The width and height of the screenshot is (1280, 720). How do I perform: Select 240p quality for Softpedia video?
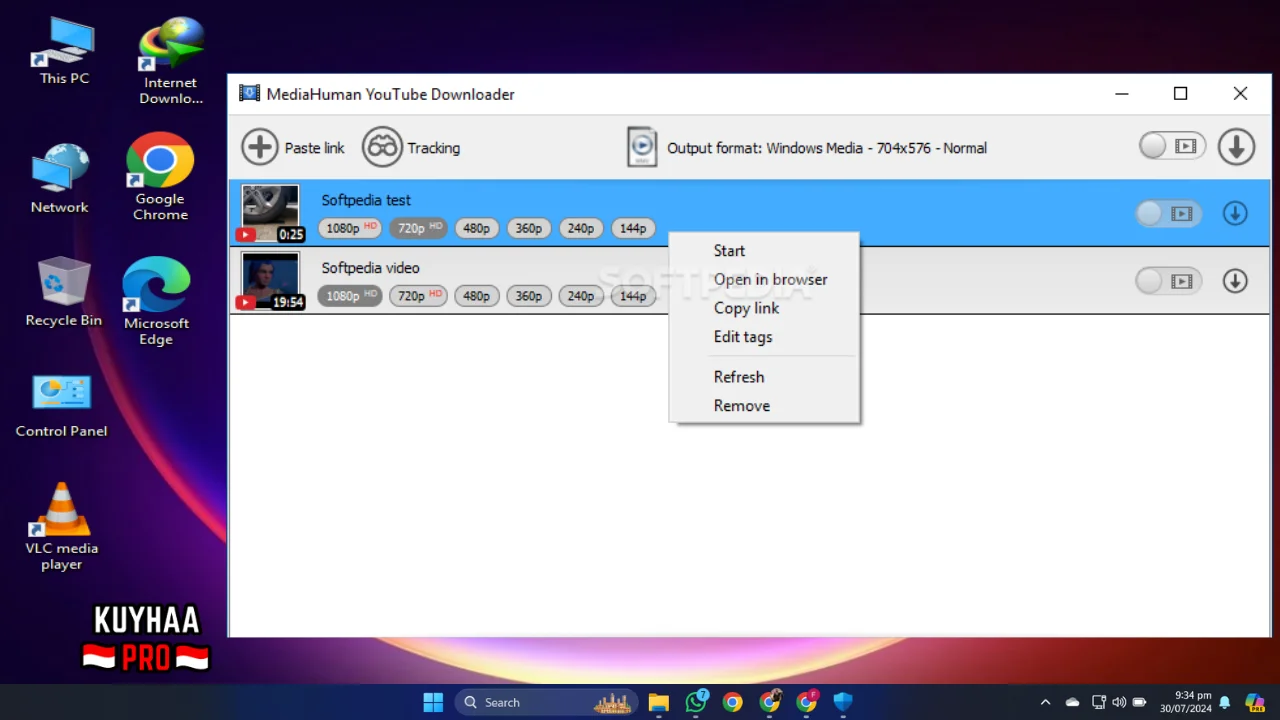pos(581,296)
